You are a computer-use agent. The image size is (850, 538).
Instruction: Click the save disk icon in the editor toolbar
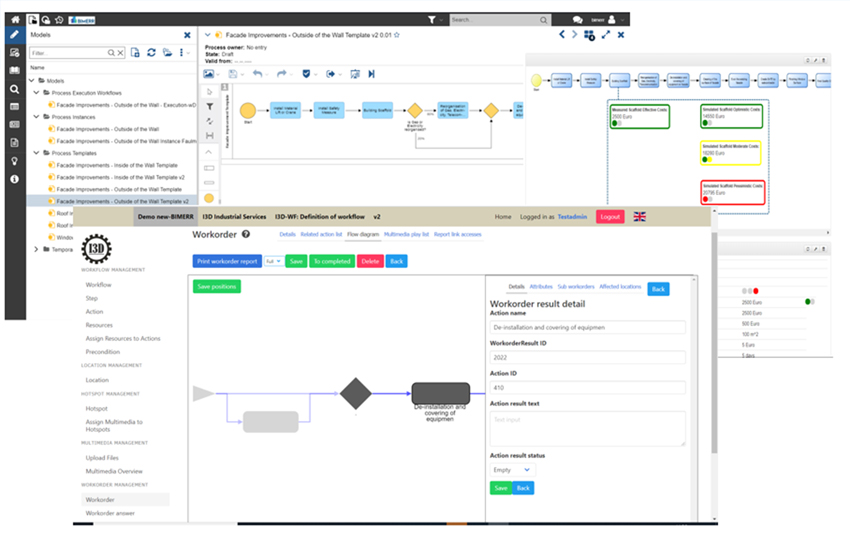point(233,74)
